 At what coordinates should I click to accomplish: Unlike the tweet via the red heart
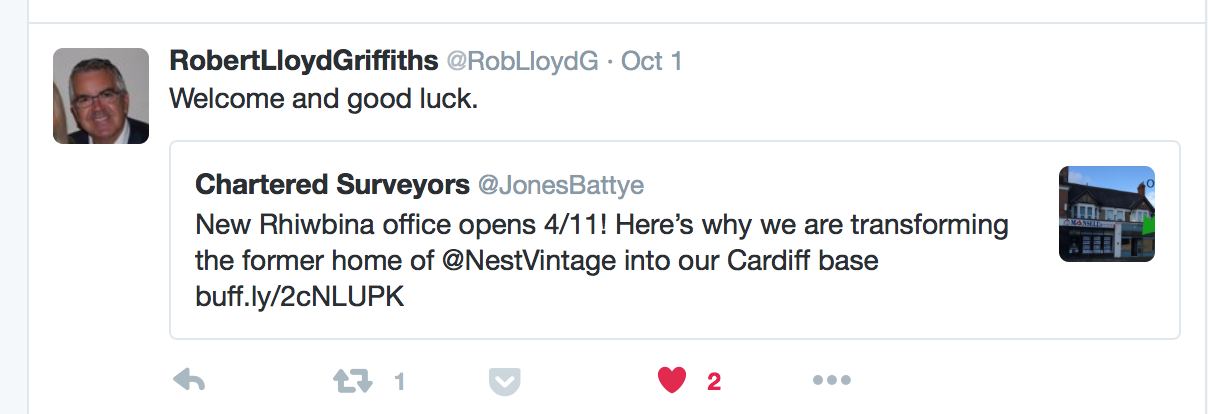(672, 380)
